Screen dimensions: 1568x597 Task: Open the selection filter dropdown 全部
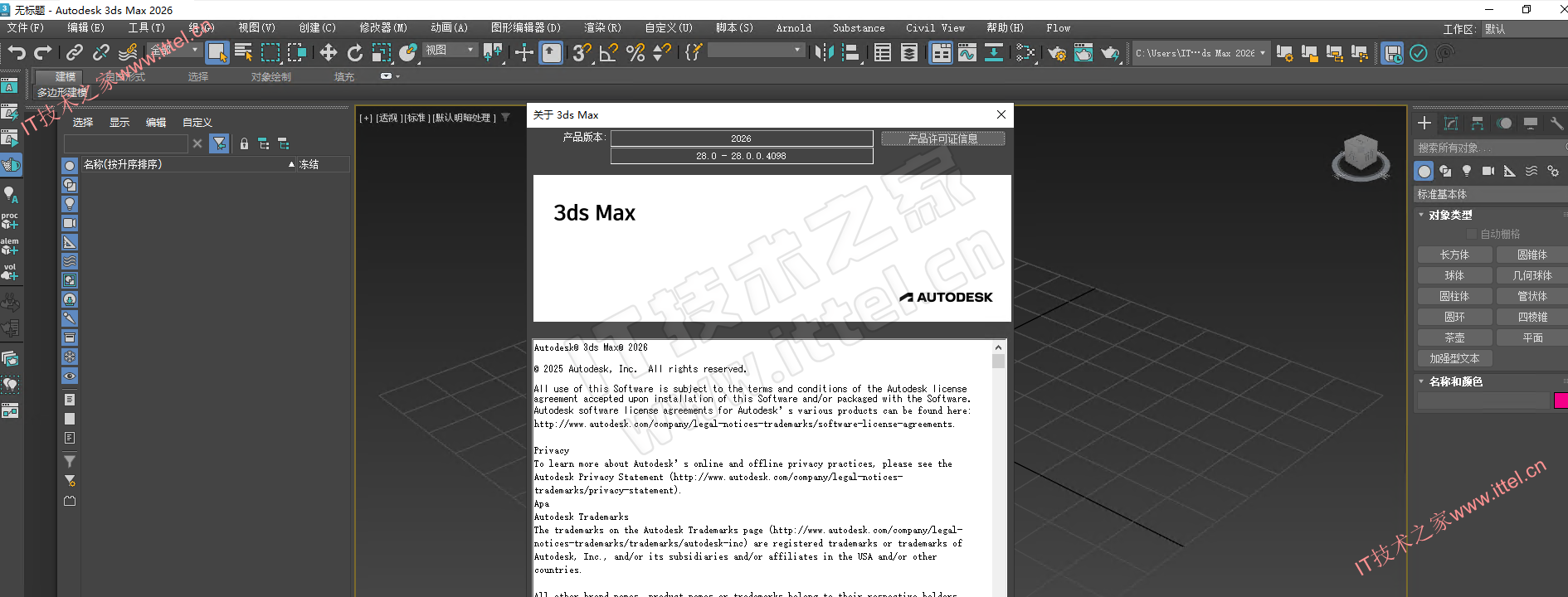pos(175,50)
